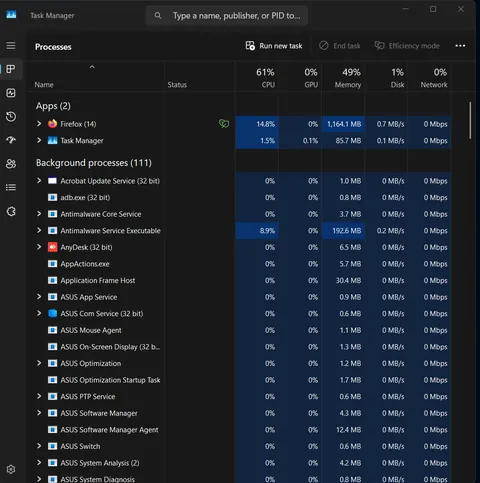Click the Firefox efficiency mode leaf icon
This screenshot has width=480, height=483.
point(224,124)
